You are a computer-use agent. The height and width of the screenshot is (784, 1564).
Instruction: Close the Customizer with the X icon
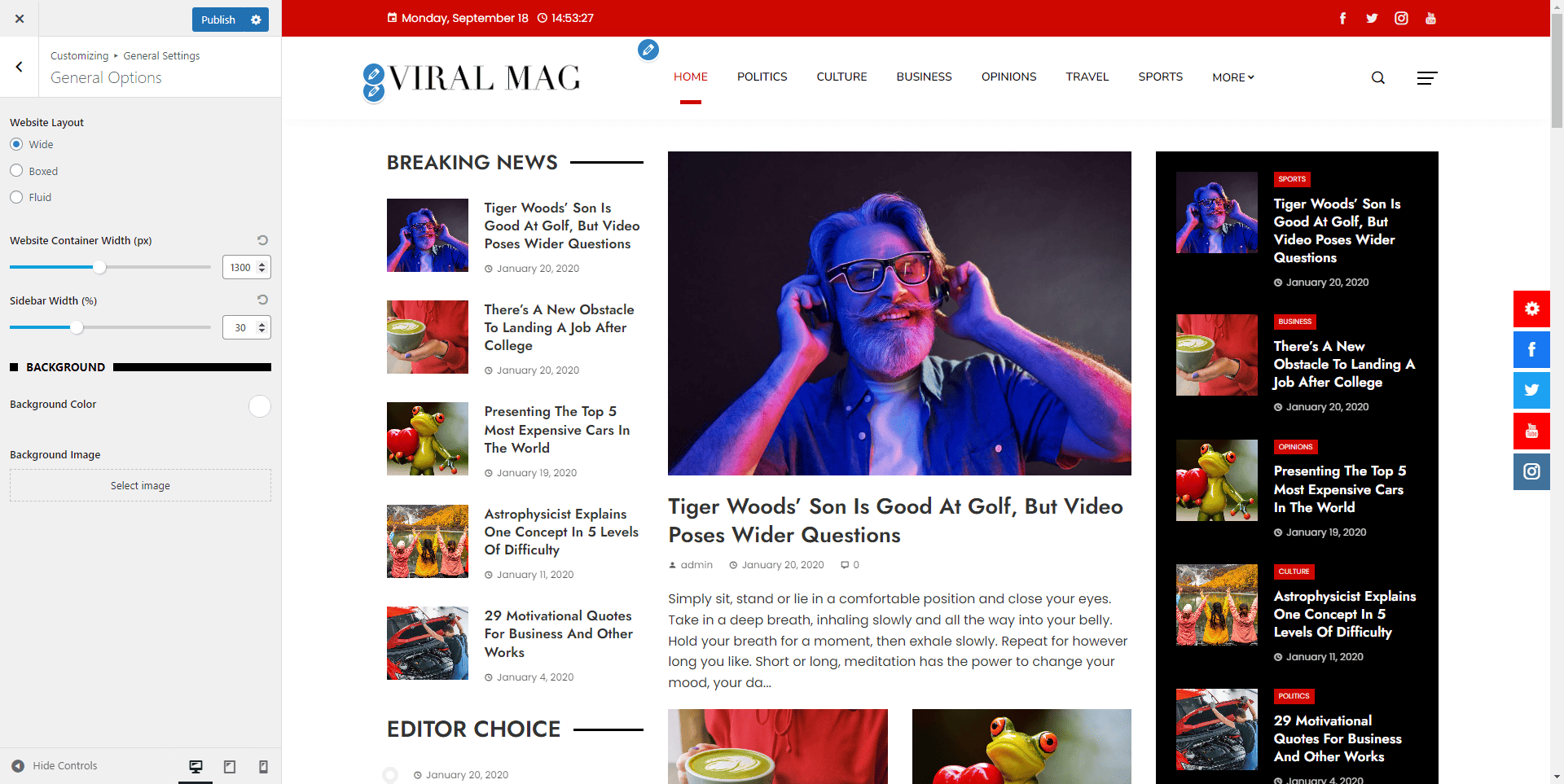pos(20,19)
